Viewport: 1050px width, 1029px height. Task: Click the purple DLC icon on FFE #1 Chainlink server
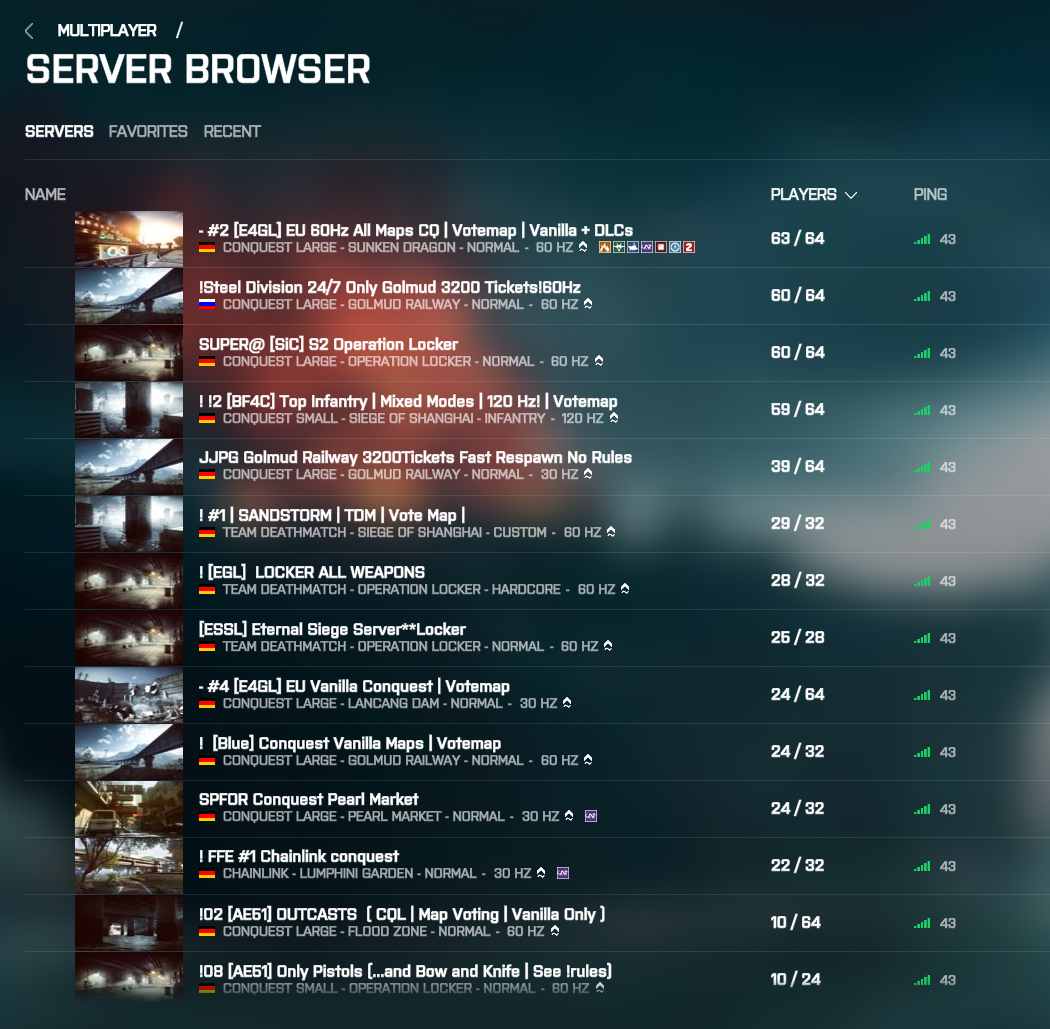pyautogui.click(x=563, y=874)
